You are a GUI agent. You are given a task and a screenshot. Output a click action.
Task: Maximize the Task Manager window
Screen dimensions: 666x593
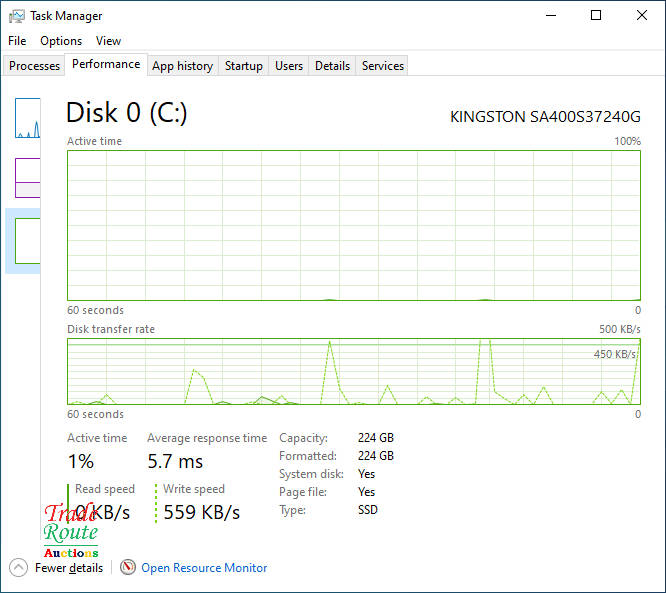(596, 15)
